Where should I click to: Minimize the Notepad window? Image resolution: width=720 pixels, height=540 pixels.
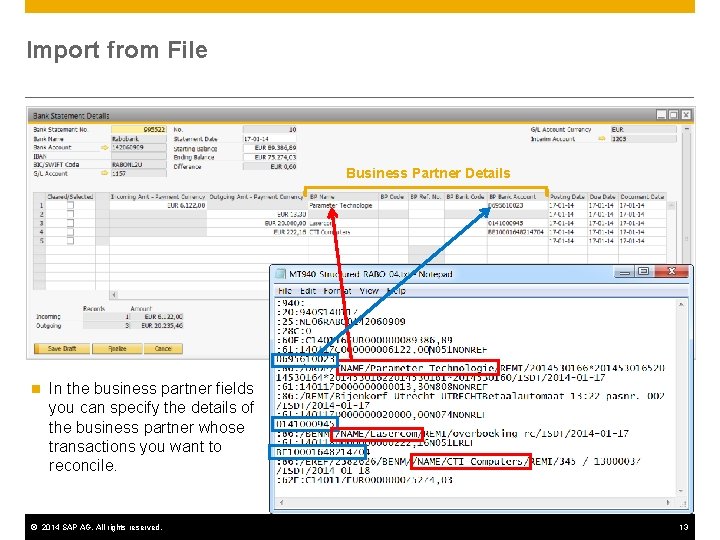(x=624, y=272)
